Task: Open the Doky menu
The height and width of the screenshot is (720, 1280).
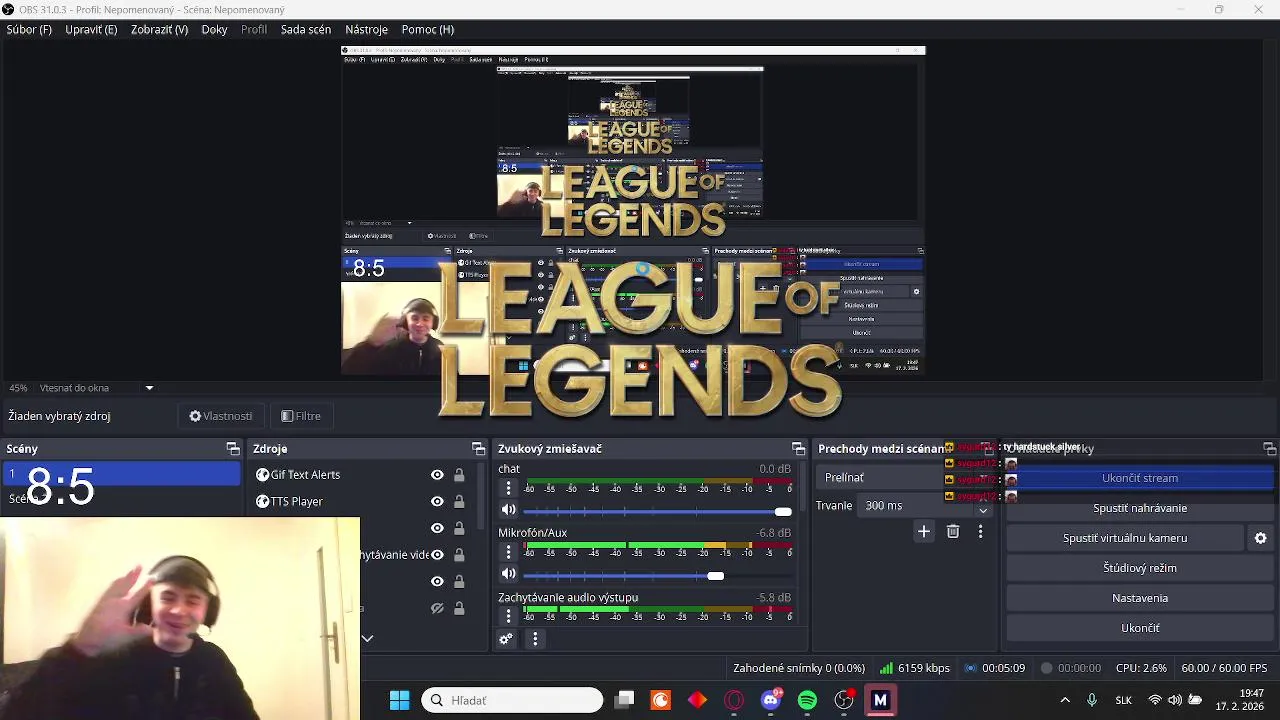Action: [214, 29]
